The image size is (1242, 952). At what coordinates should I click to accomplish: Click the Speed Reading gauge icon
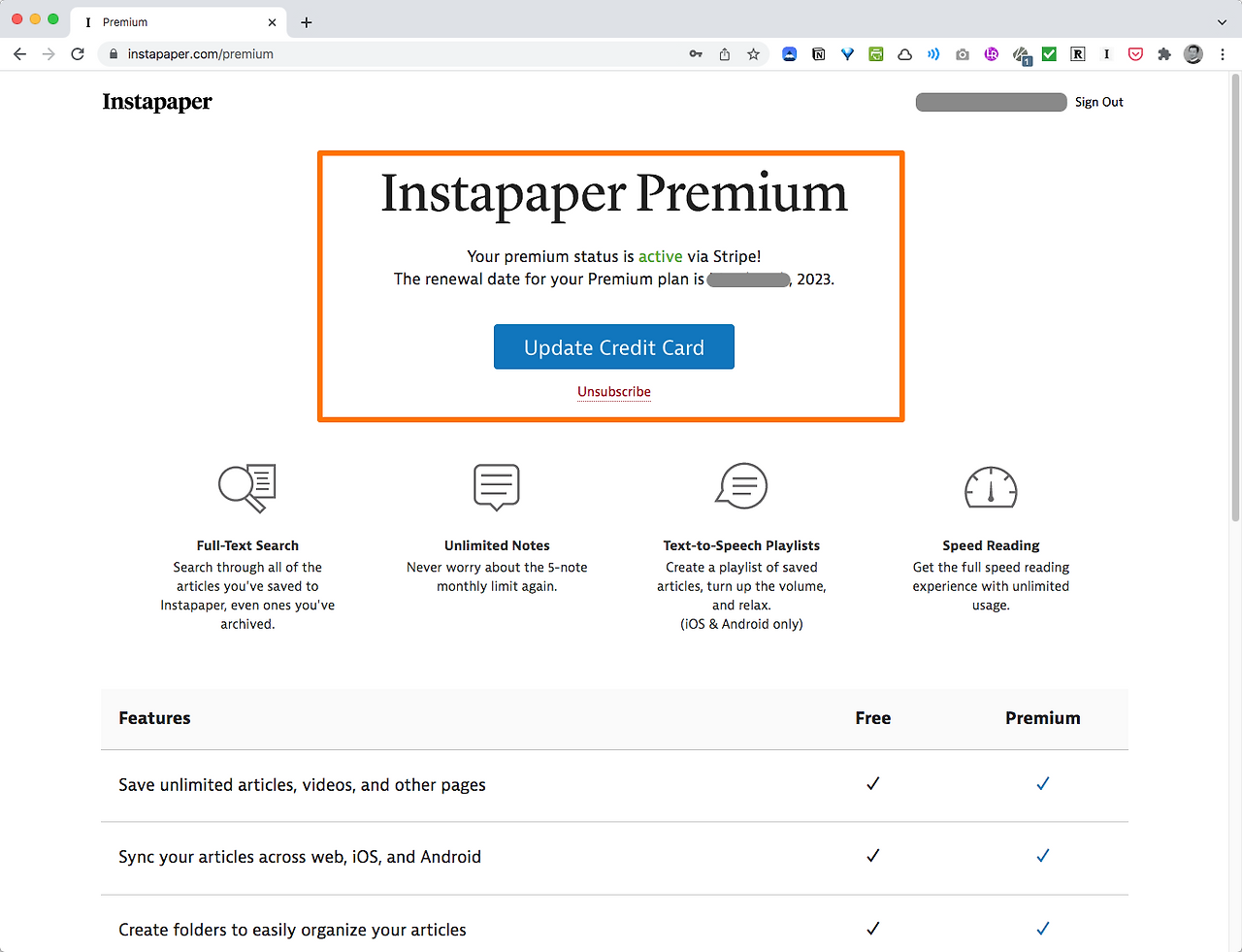(x=991, y=486)
